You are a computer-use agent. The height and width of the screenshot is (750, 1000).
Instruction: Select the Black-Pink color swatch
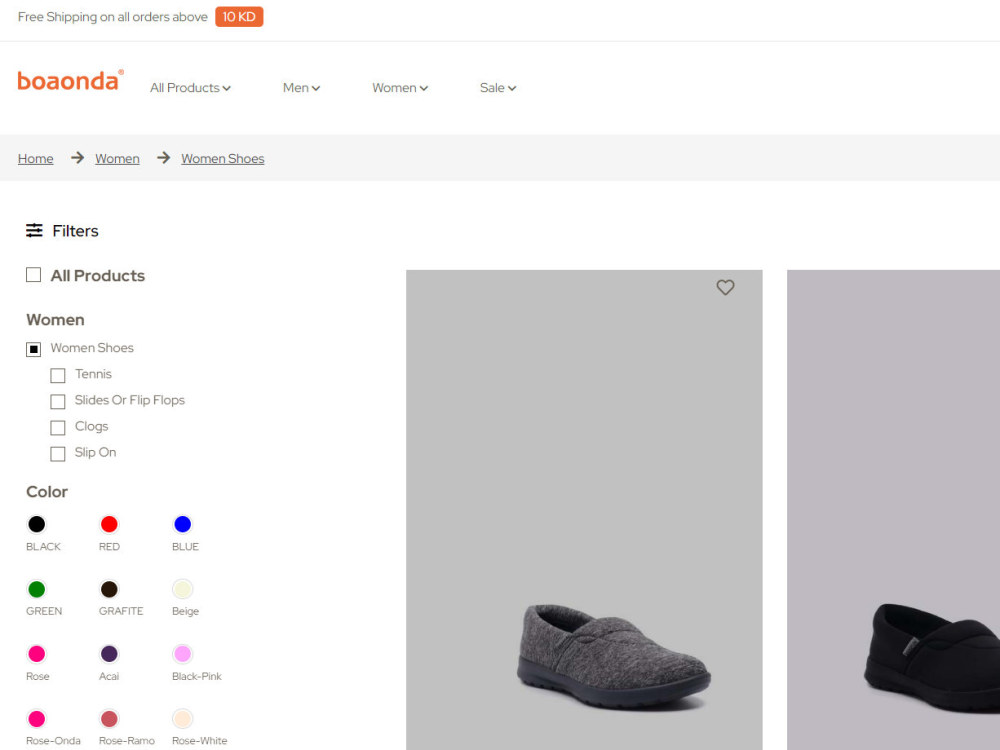click(182, 654)
